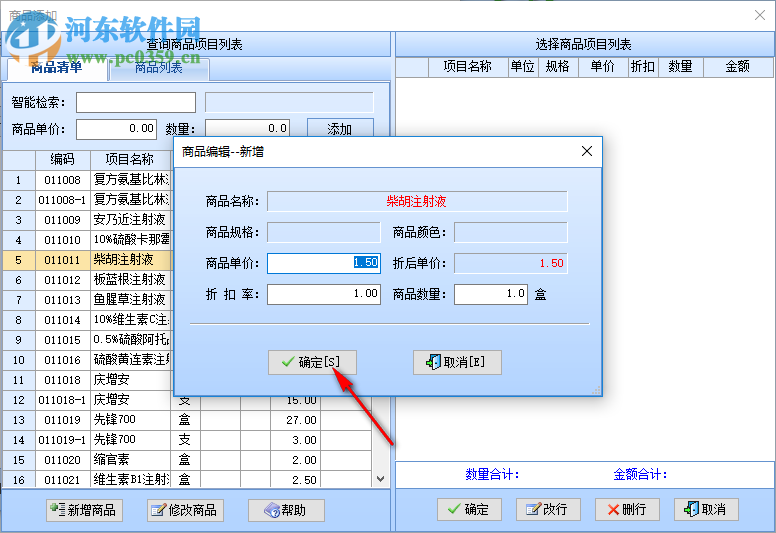Click code cell 011015
Screen dimensions: 776x533
[x=62, y=340]
